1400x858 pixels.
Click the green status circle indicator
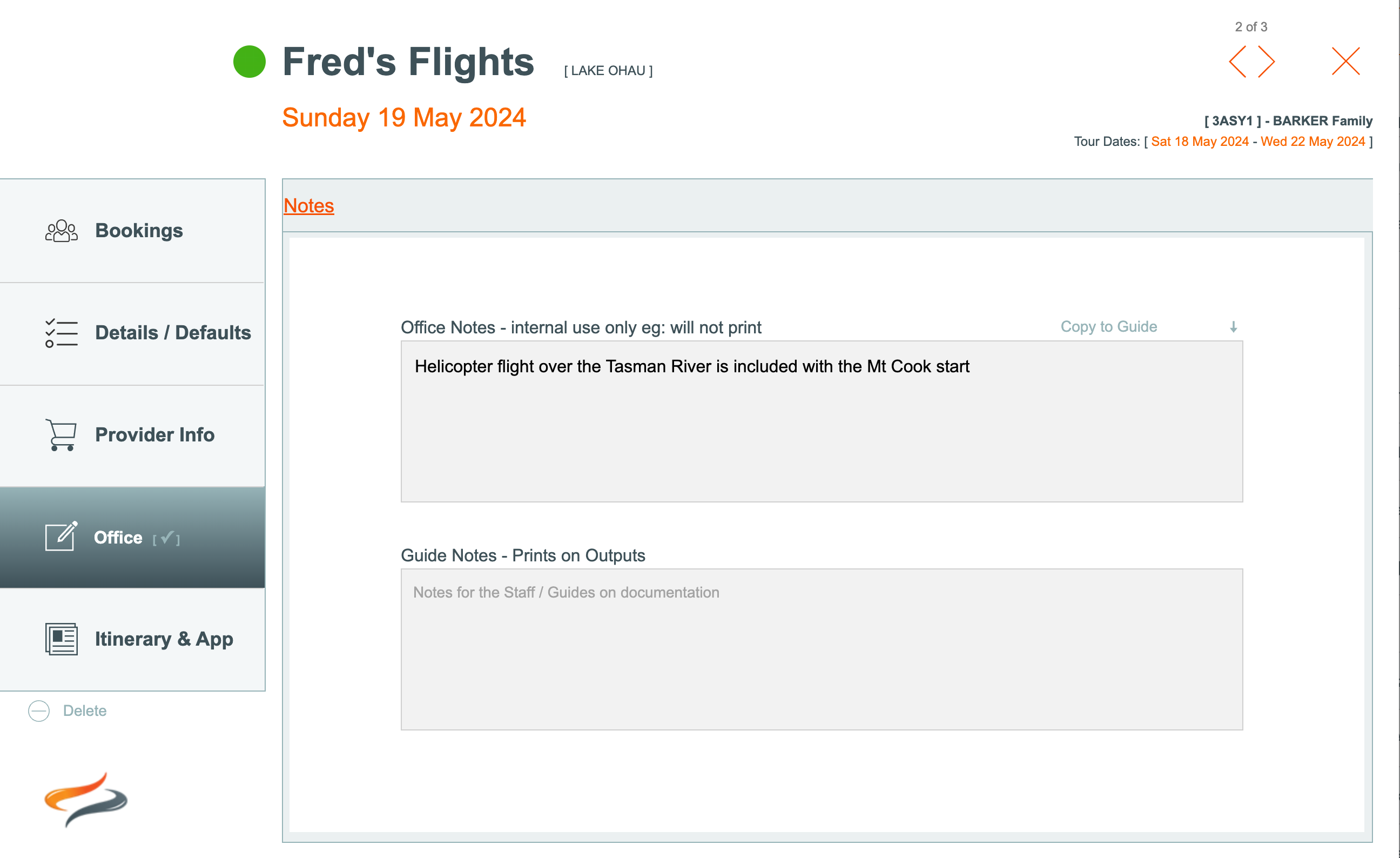(x=250, y=62)
